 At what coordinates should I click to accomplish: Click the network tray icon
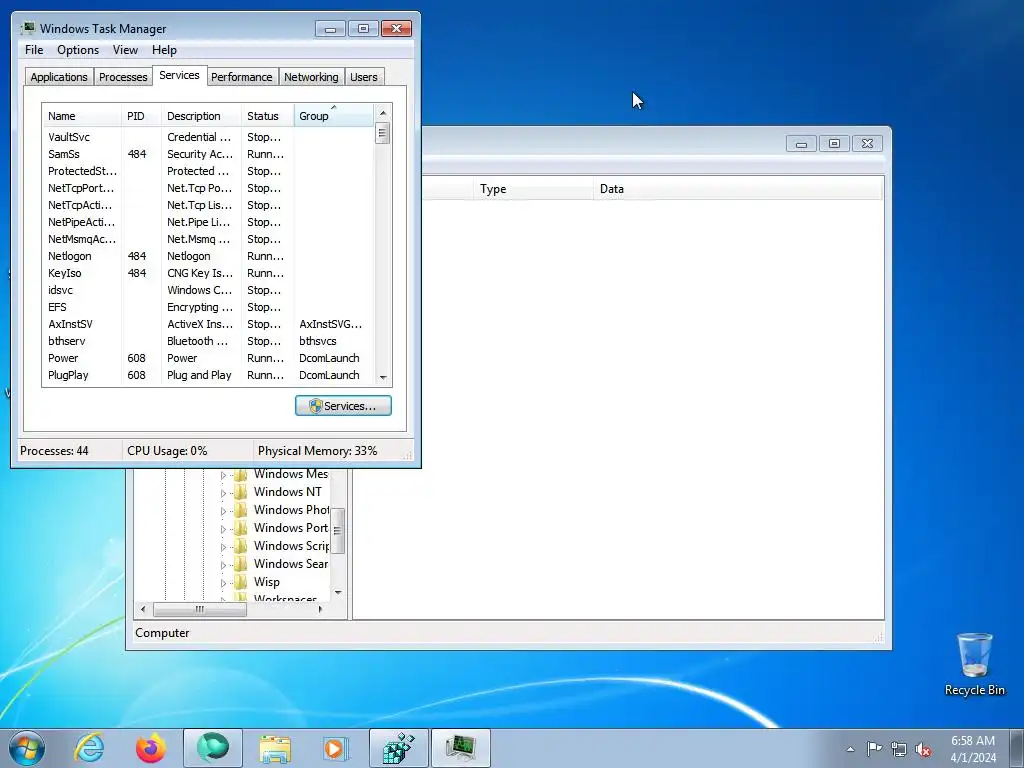coord(899,749)
